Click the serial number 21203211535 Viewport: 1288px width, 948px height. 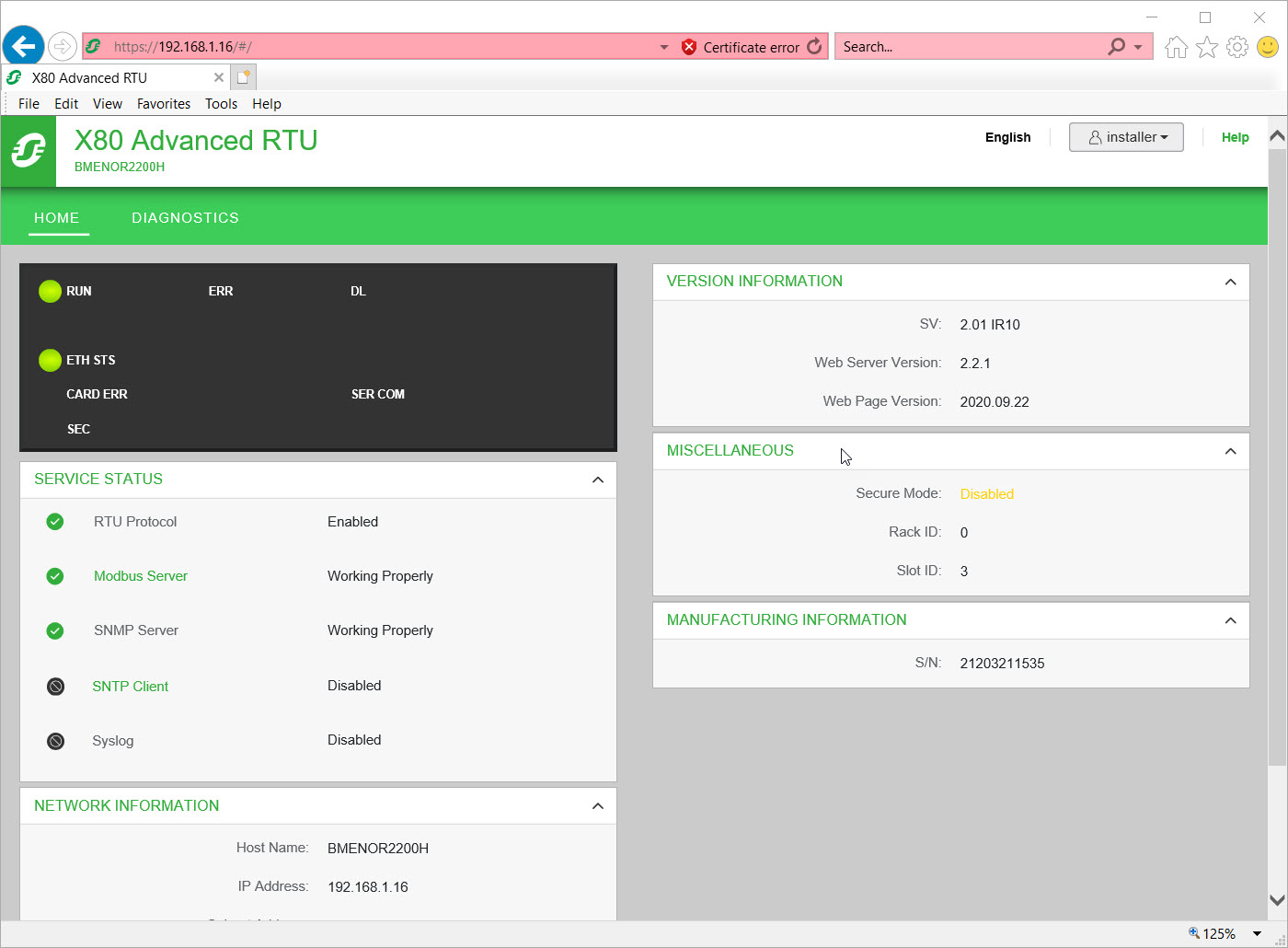(x=1002, y=664)
